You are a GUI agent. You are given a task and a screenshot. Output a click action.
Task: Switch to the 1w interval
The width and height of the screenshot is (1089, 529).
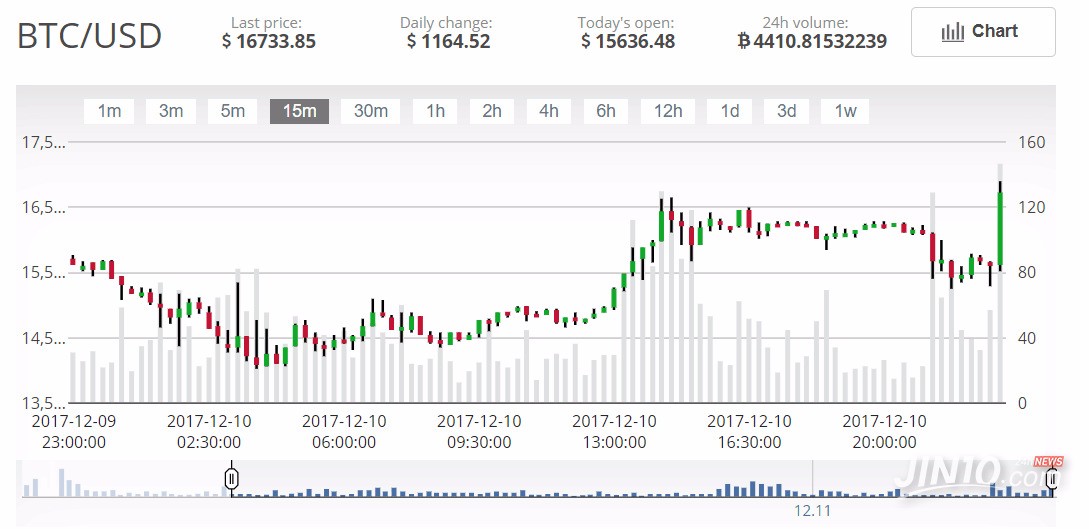point(845,111)
